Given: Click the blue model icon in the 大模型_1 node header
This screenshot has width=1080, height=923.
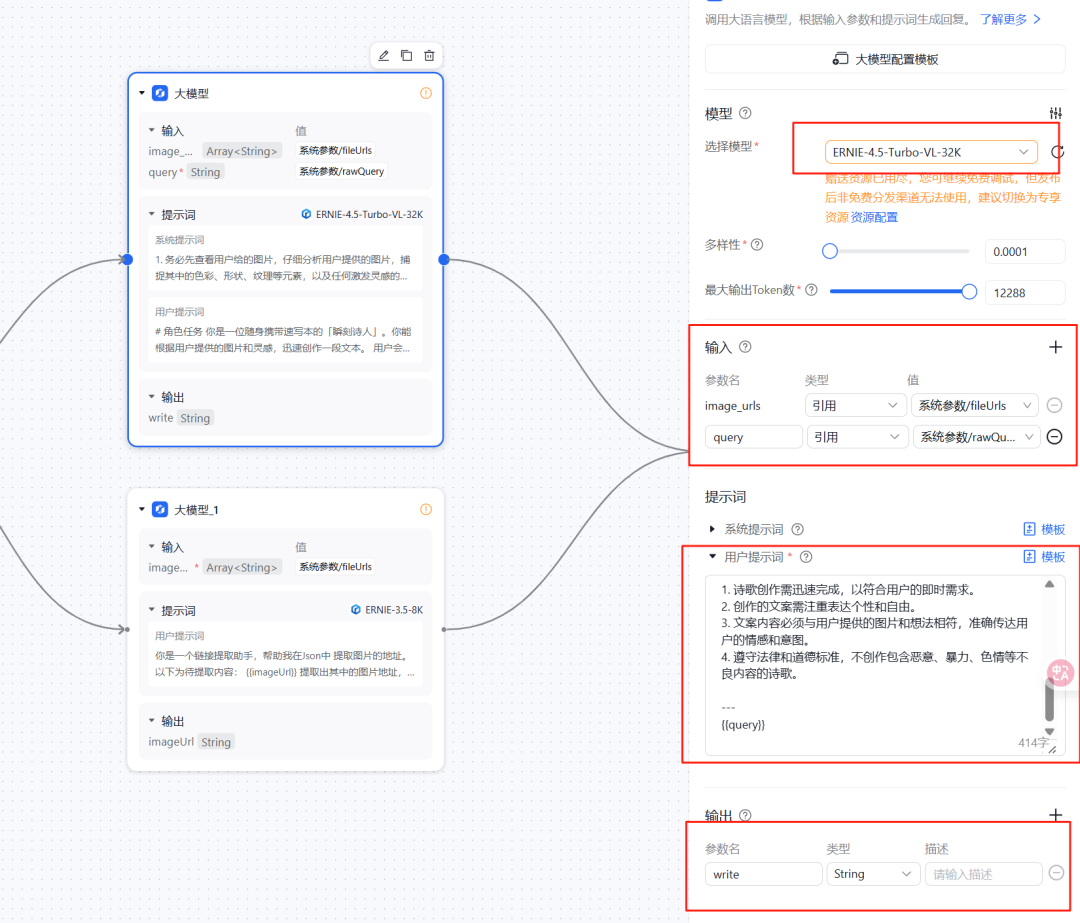Looking at the screenshot, I should pyautogui.click(x=160, y=510).
